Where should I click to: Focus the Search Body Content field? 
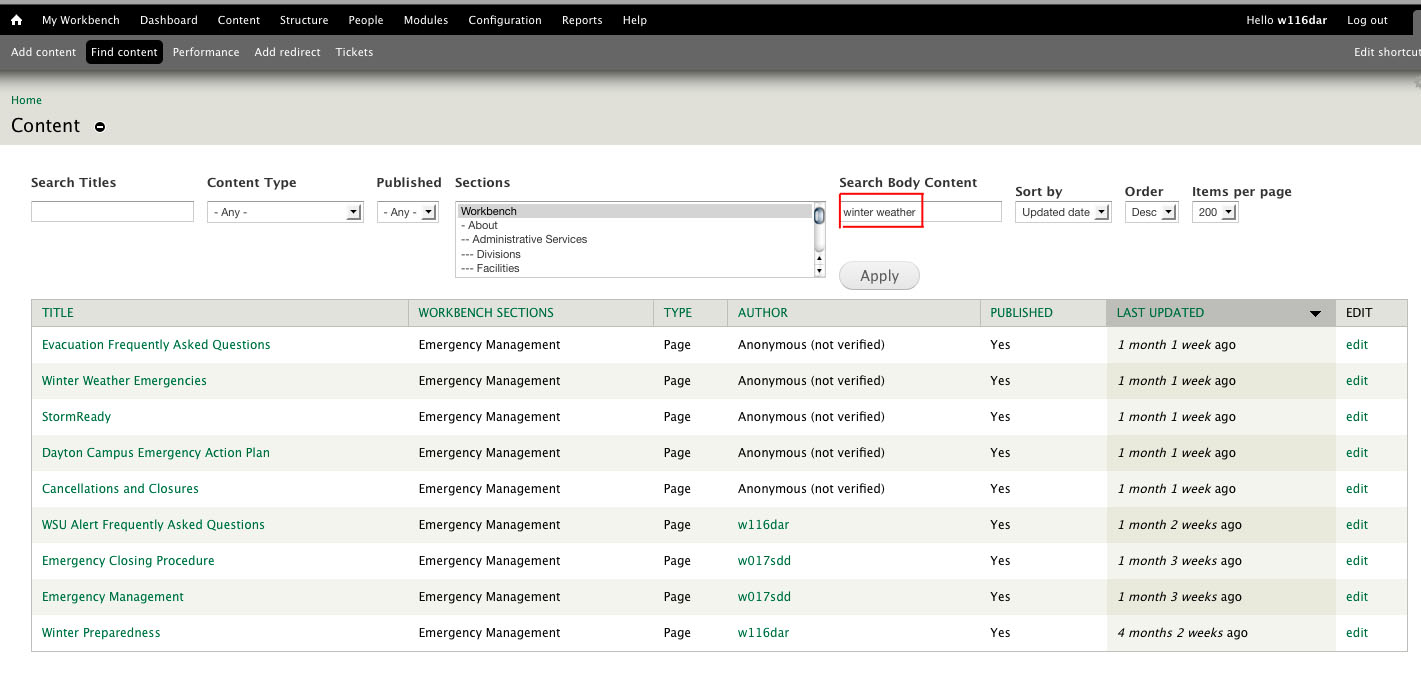(x=920, y=212)
